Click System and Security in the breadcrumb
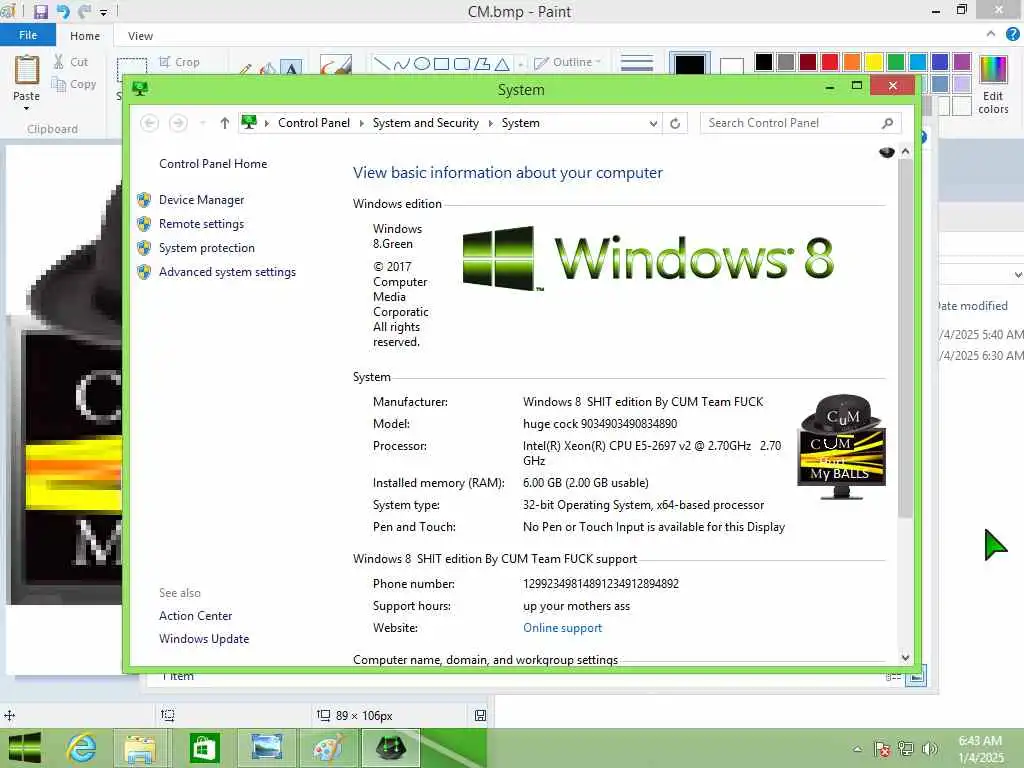The image size is (1024, 768). (x=425, y=123)
